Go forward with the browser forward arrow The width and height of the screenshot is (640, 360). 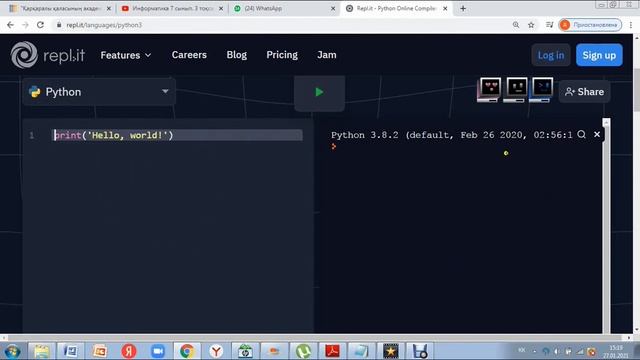25,25
